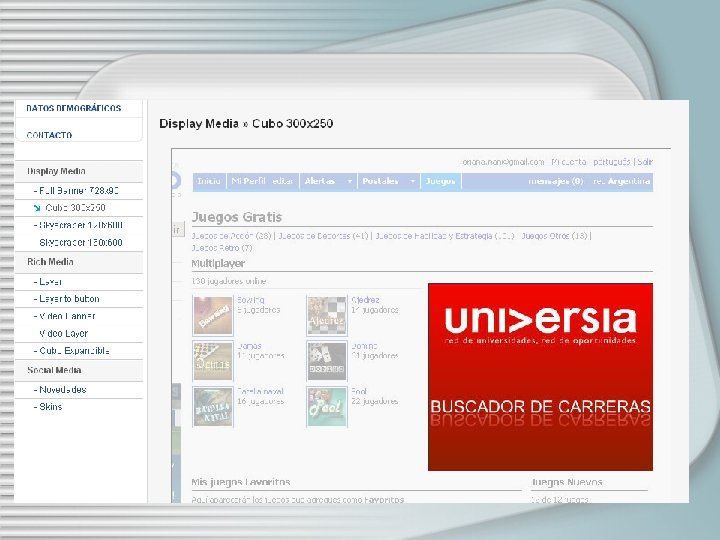Viewport: 720px width, 540px height.
Task: Click the Batalla Naval game thumbnail
Action: click(x=213, y=407)
